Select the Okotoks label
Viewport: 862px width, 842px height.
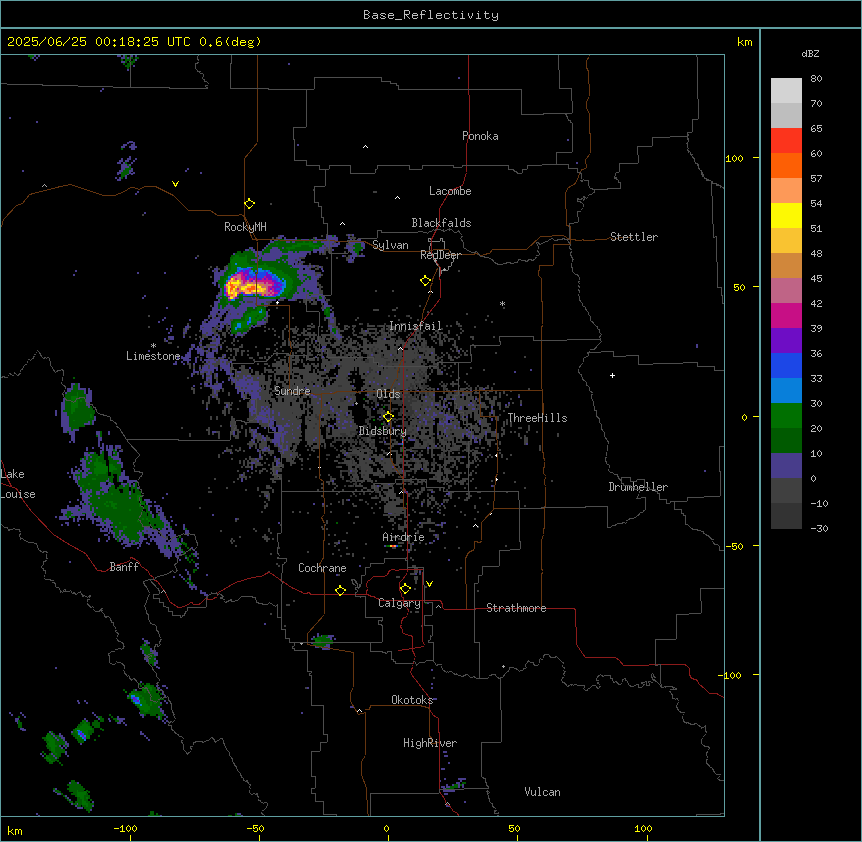coord(412,700)
